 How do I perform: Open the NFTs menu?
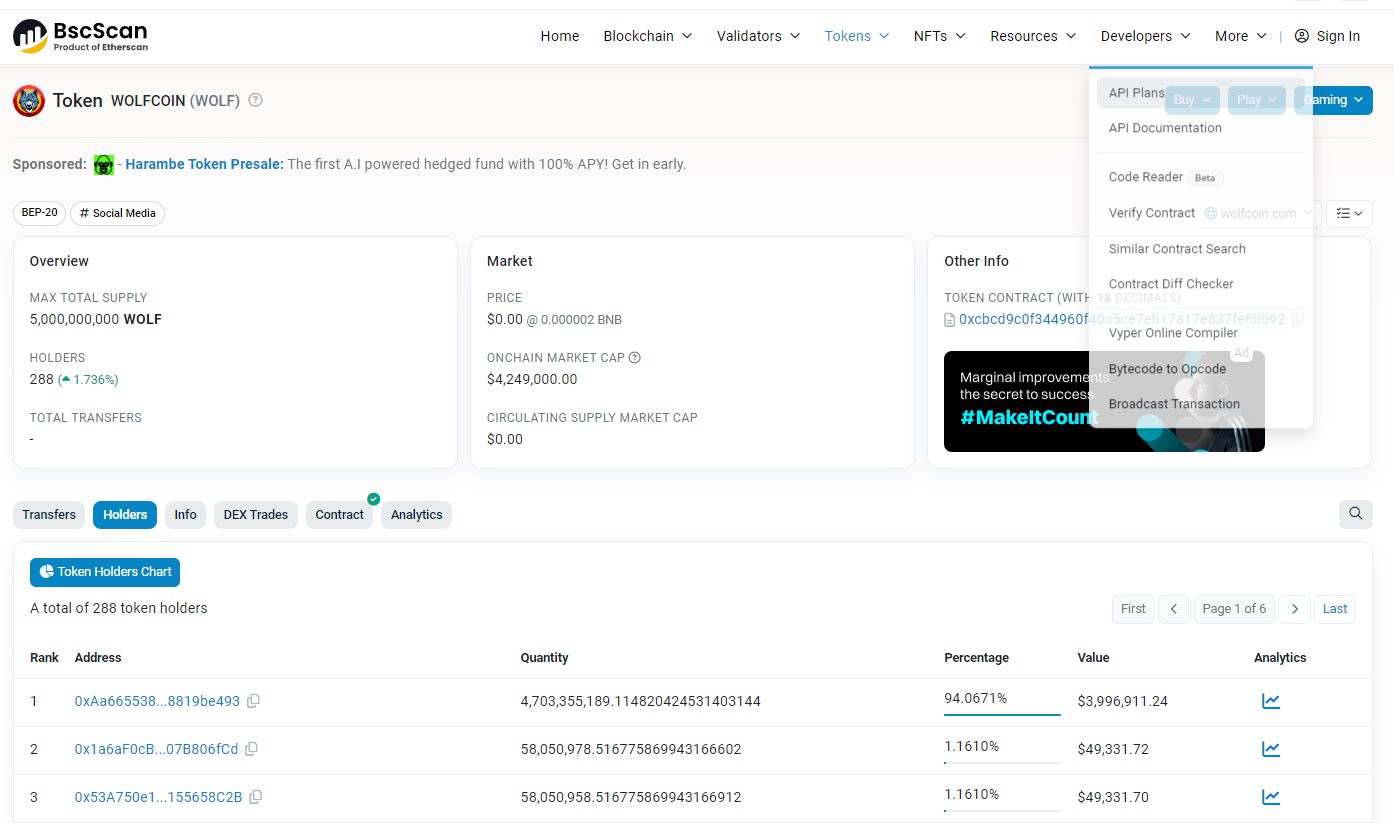pyautogui.click(x=939, y=36)
